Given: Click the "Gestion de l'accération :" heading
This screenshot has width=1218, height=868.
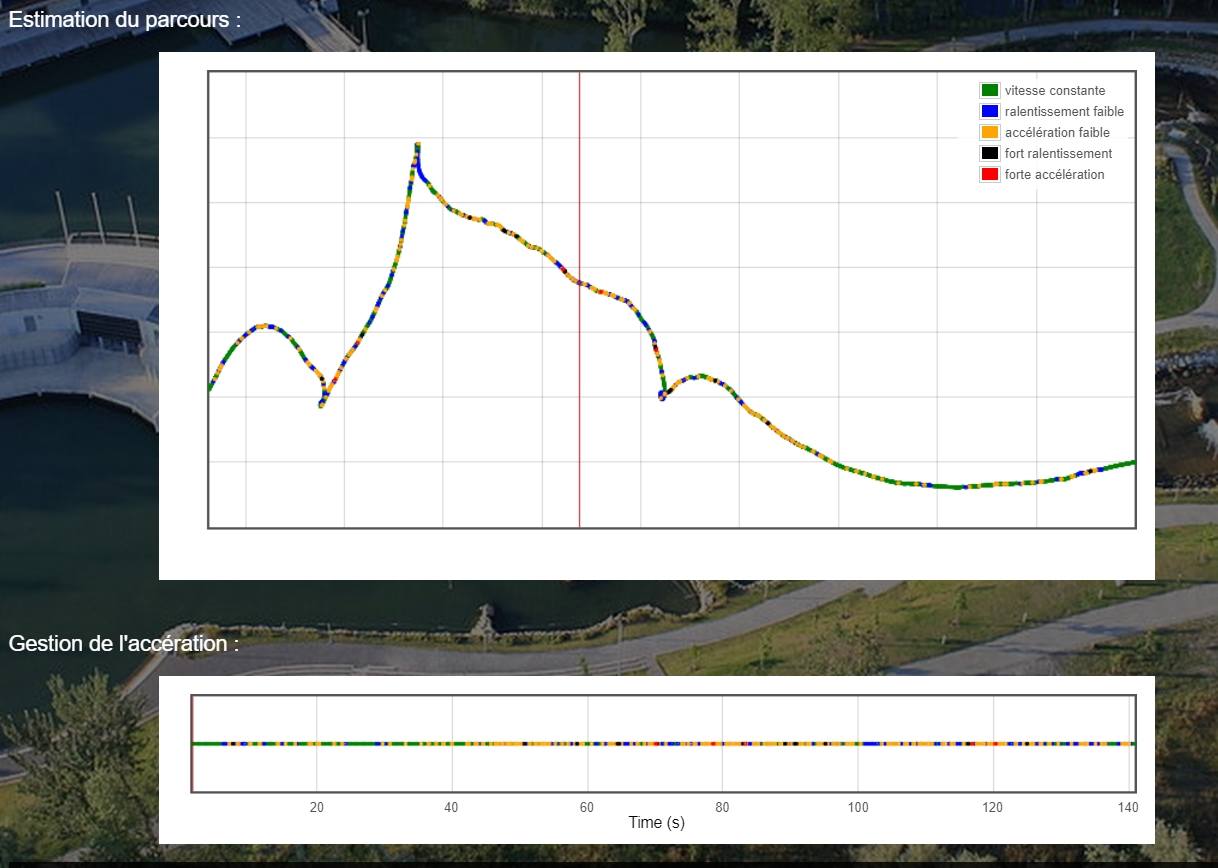Looking at the screenshot, I should (124, 643).
